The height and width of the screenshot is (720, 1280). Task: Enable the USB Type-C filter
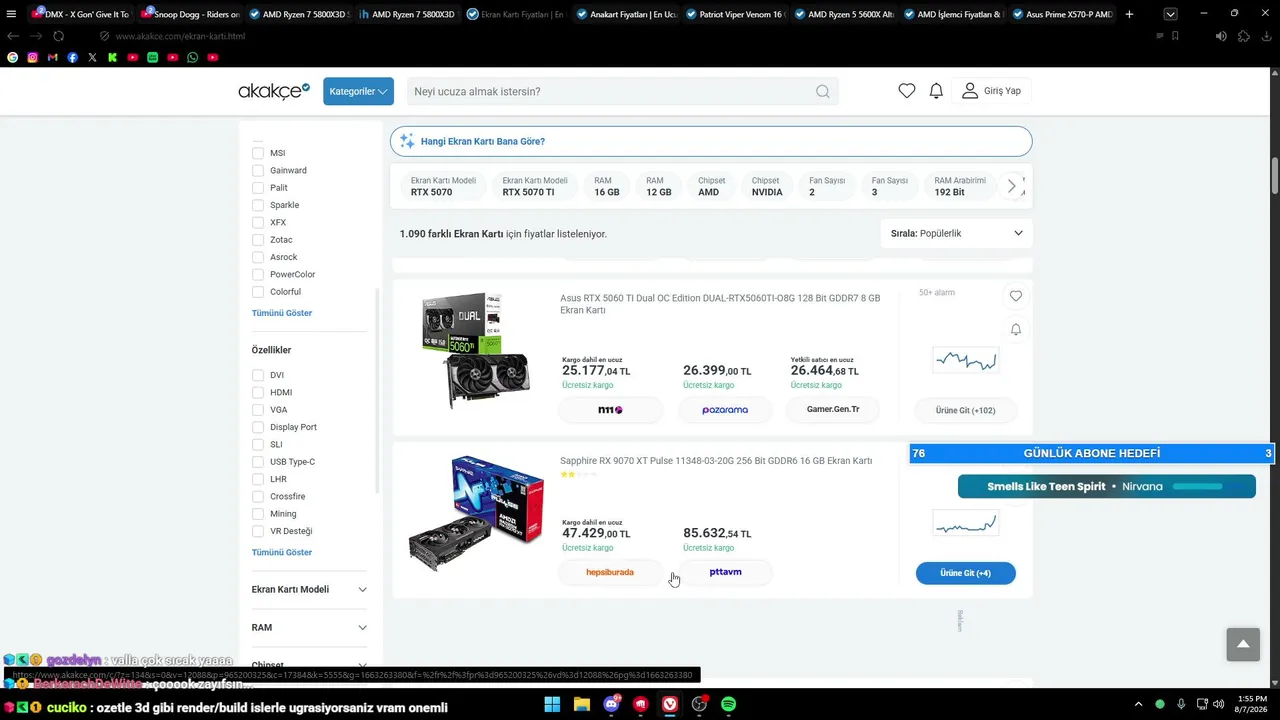(x=258, y=462)
